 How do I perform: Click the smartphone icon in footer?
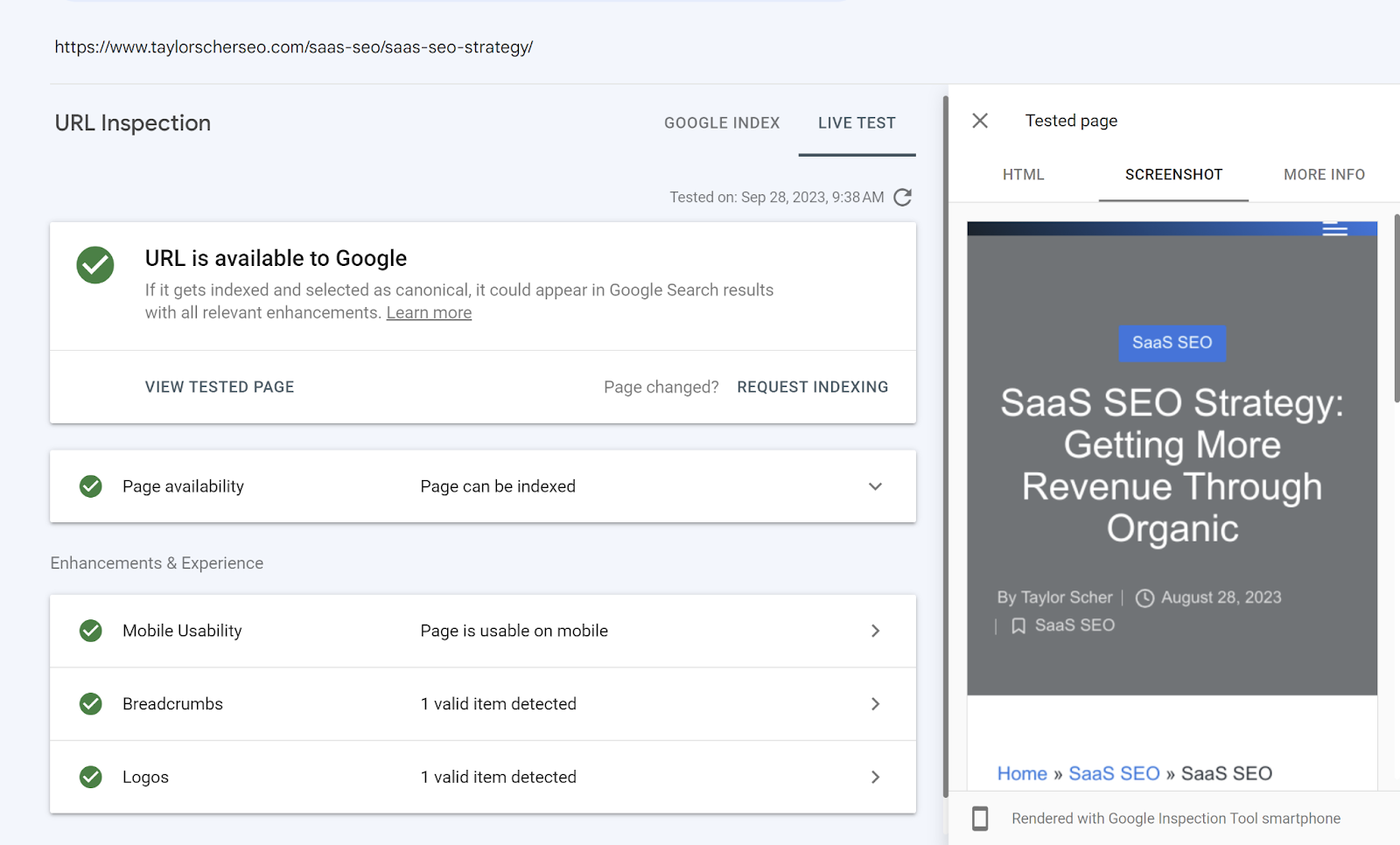[980, 819]
